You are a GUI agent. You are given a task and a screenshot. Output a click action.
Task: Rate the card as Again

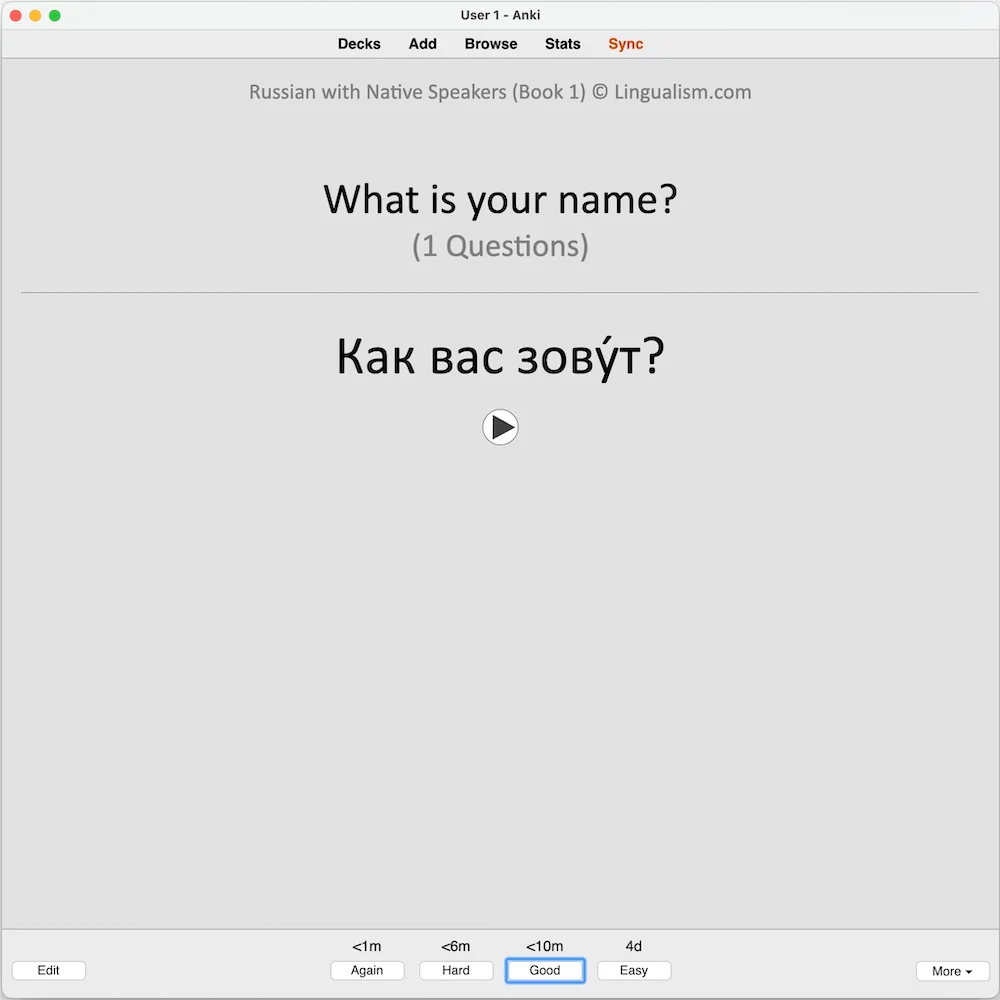click(367, 970)
